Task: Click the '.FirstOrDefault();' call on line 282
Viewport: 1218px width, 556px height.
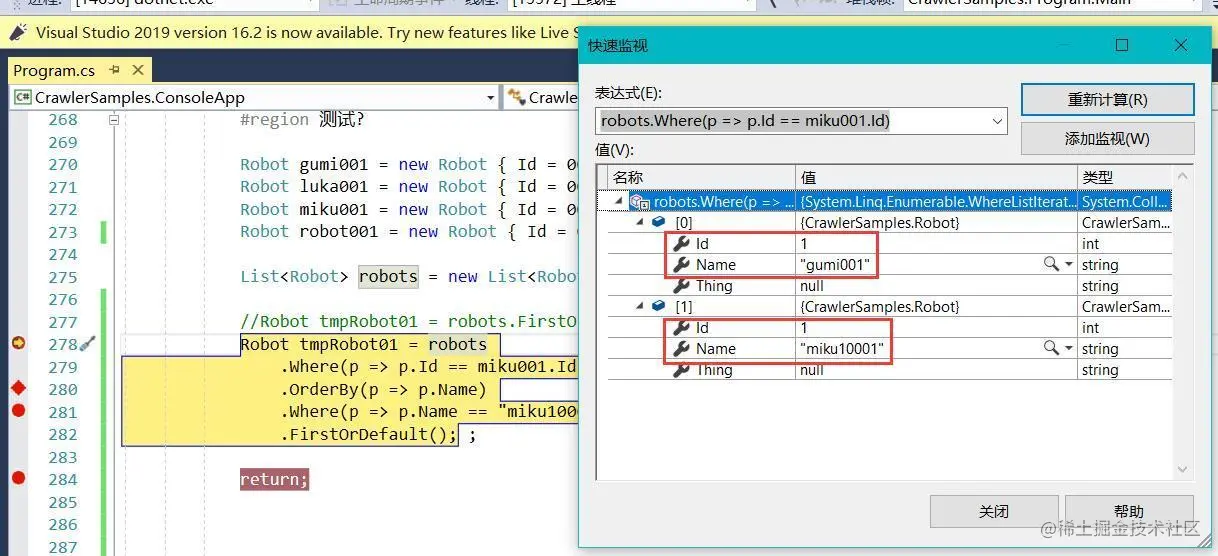Action: point(369,434)
